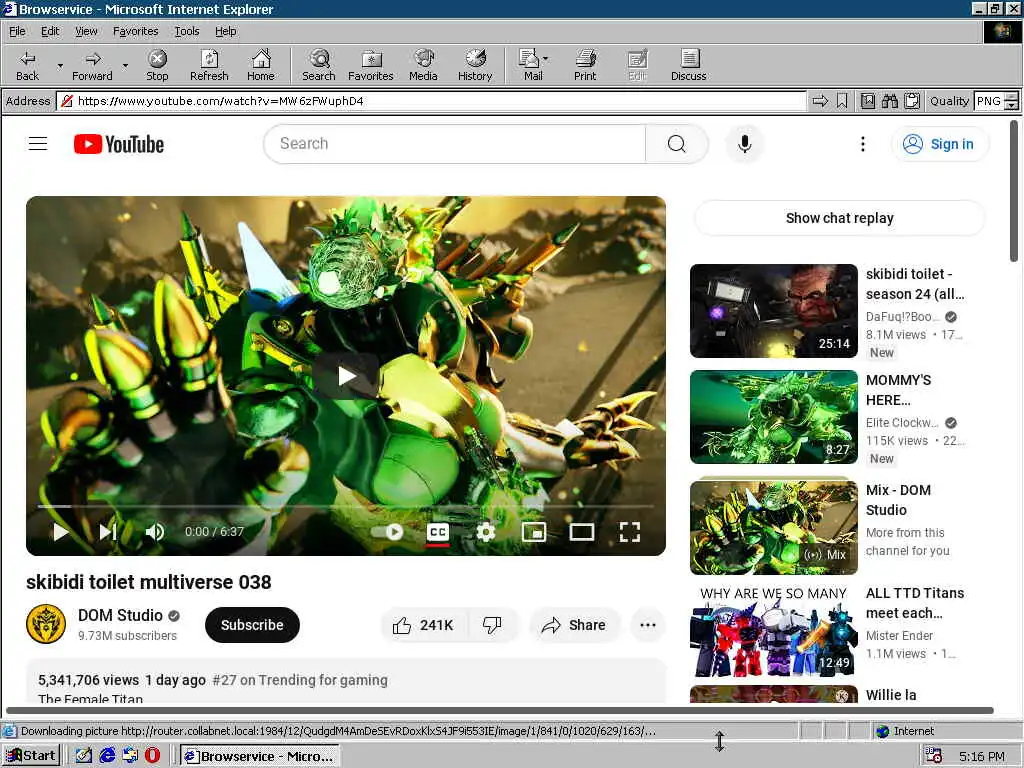Open the Tools menu

[187, 31]
